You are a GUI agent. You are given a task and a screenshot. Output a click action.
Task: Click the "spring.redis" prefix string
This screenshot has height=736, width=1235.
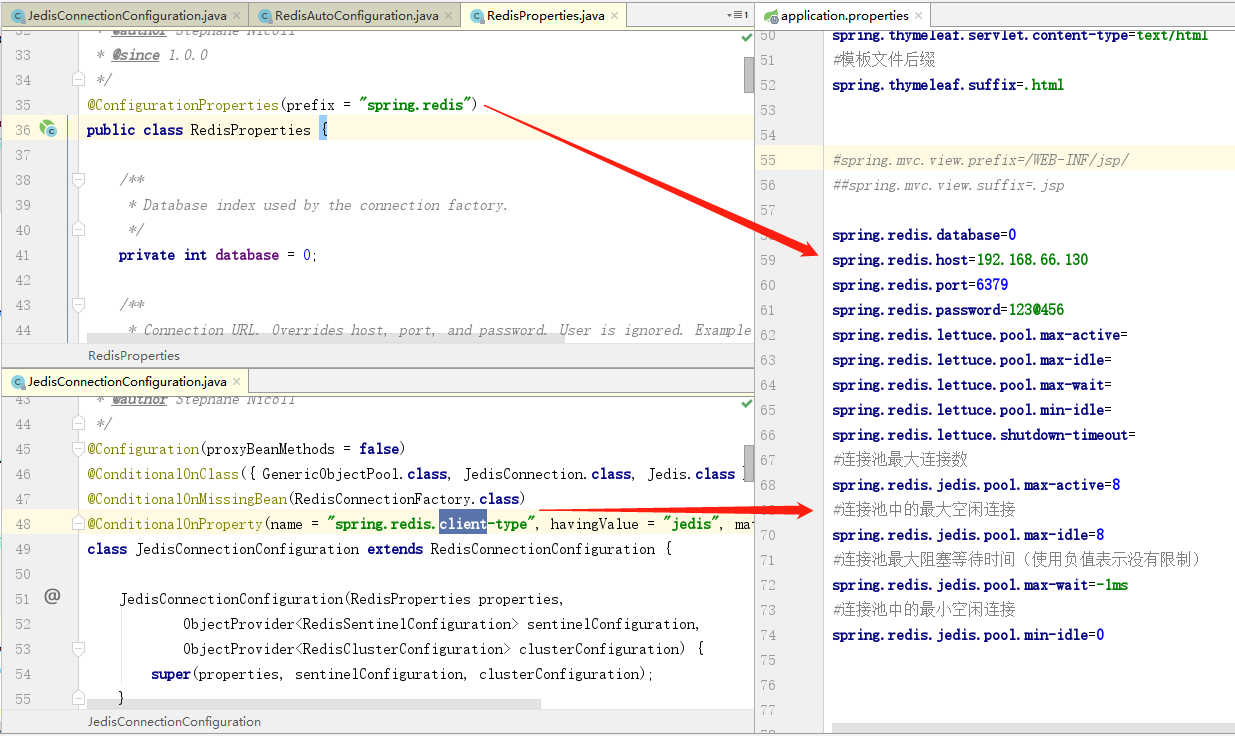click(x=416, y=105)
